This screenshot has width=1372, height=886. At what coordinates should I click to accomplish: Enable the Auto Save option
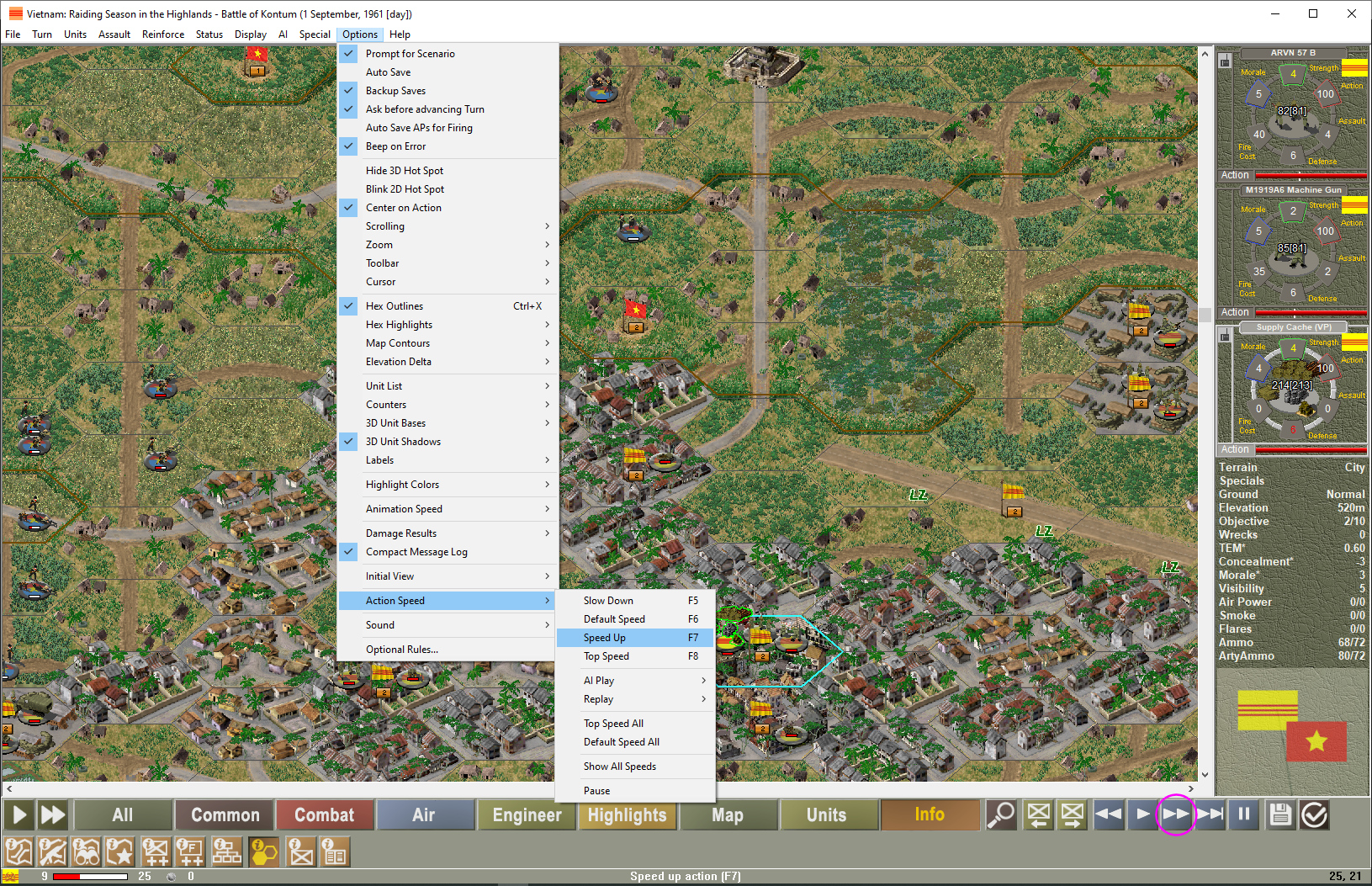(x=448, y=72)
